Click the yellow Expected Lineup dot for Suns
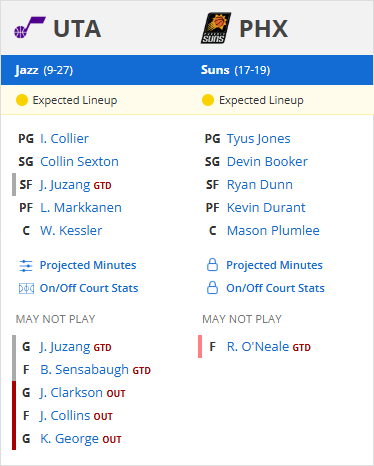 [208, 100]
